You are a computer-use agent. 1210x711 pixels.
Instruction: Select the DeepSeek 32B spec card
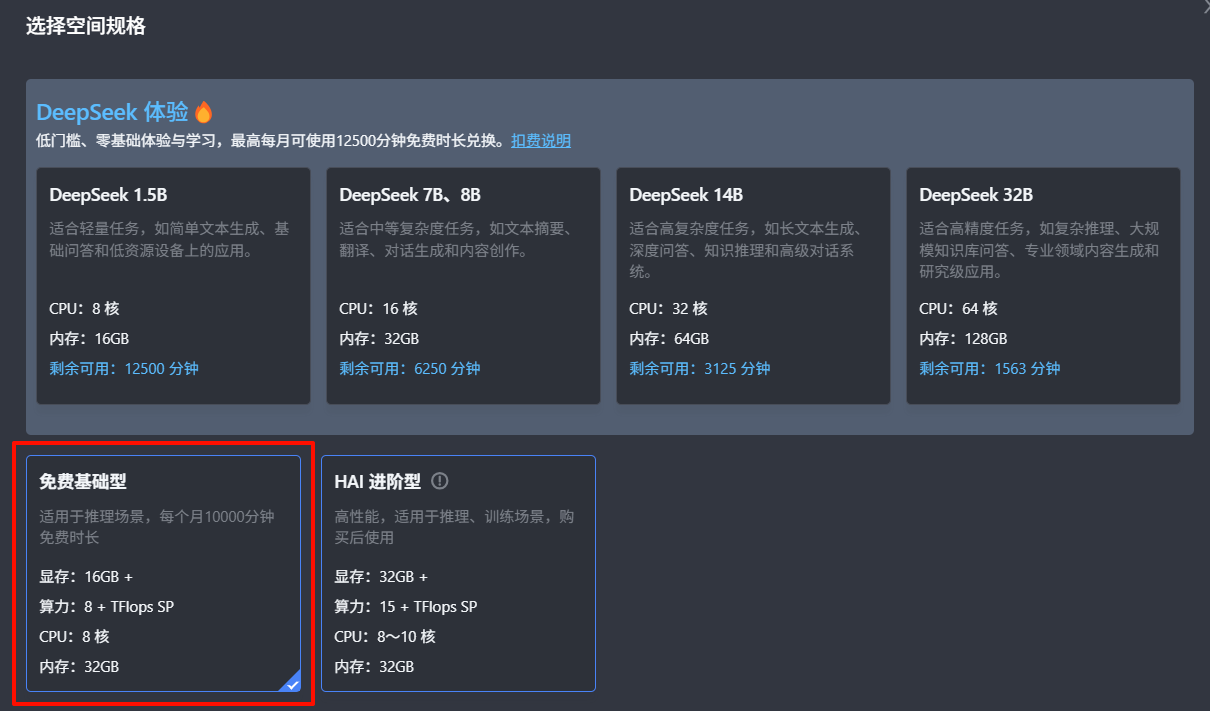click(x=1043, y=286)
